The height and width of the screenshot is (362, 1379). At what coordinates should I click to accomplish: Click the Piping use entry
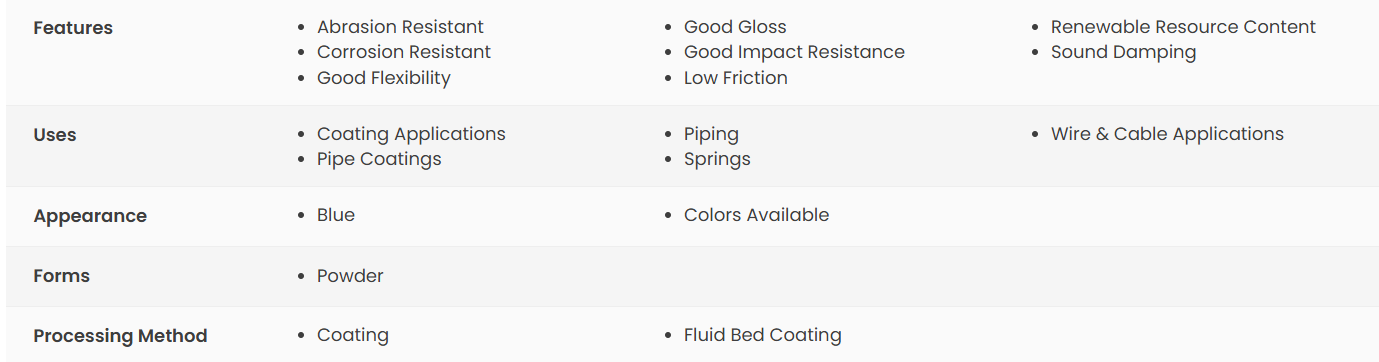click(x=711, y=134)
